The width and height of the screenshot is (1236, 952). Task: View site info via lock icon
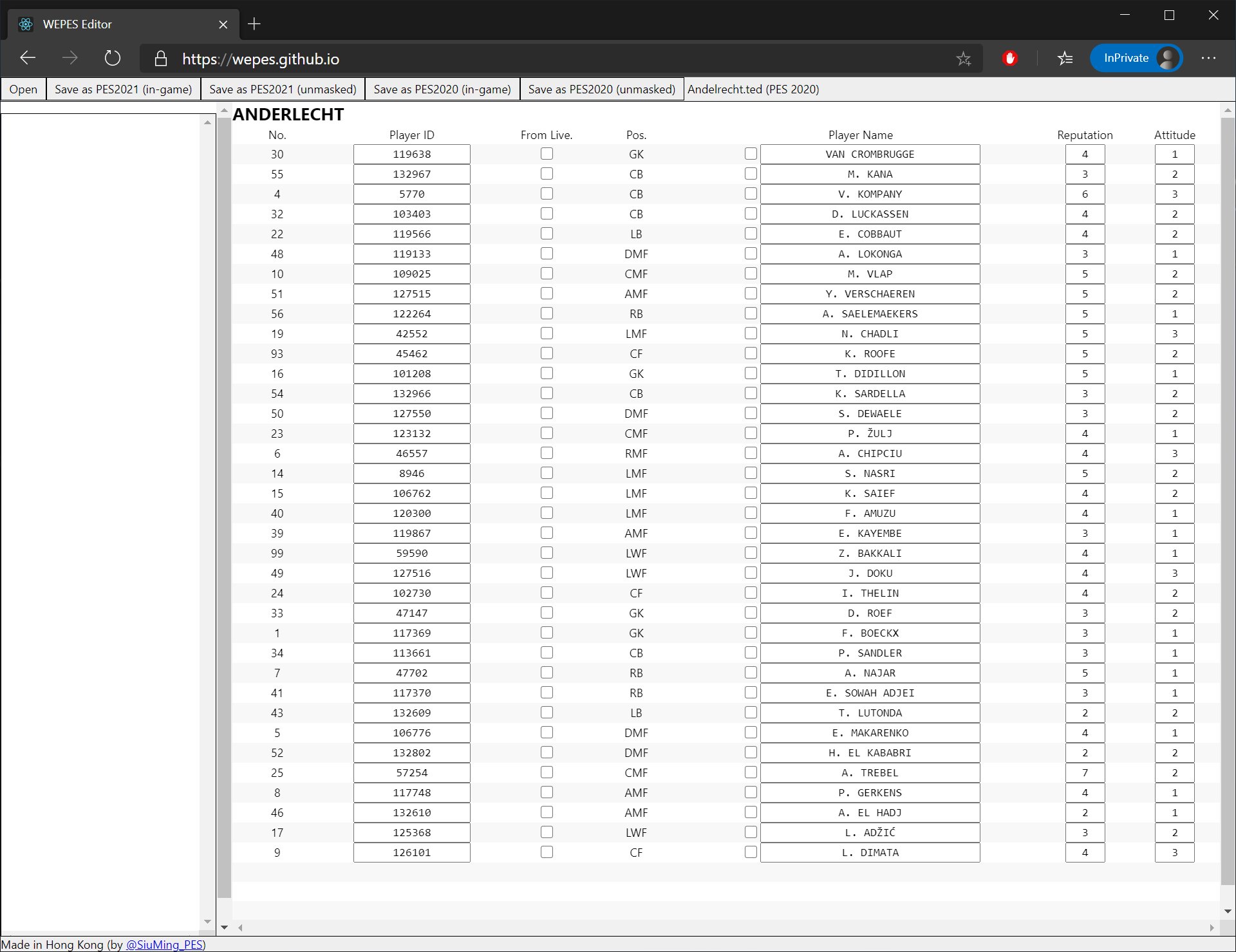(x=161, y=59)
